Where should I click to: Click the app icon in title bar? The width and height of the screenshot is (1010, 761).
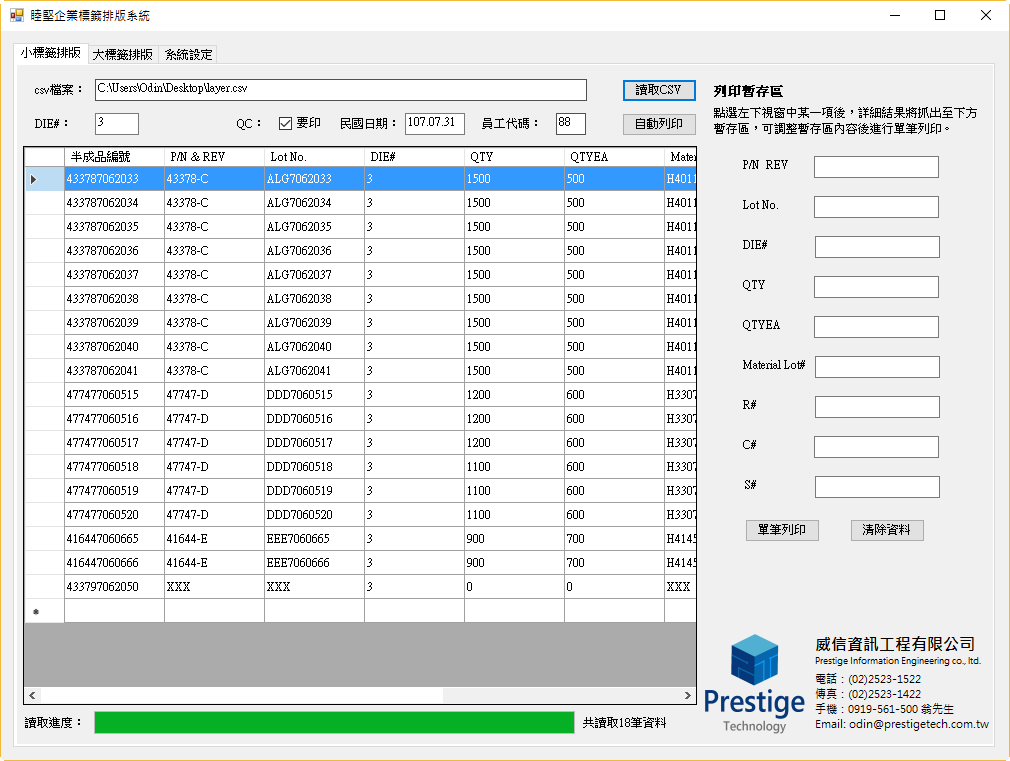(17, 15)
